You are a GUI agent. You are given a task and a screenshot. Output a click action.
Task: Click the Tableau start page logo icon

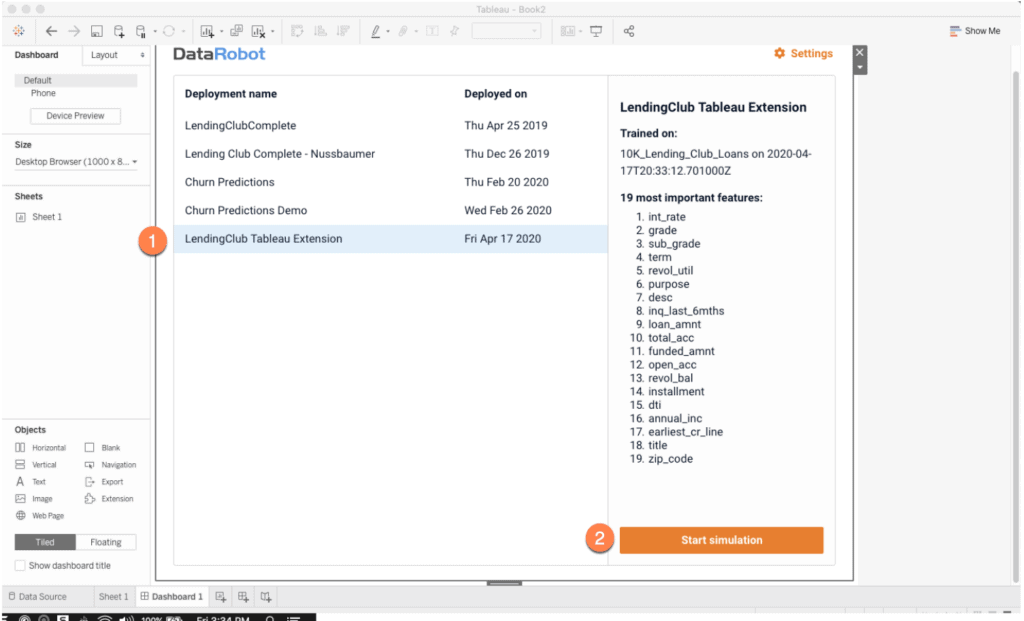(x=18, y=31)
